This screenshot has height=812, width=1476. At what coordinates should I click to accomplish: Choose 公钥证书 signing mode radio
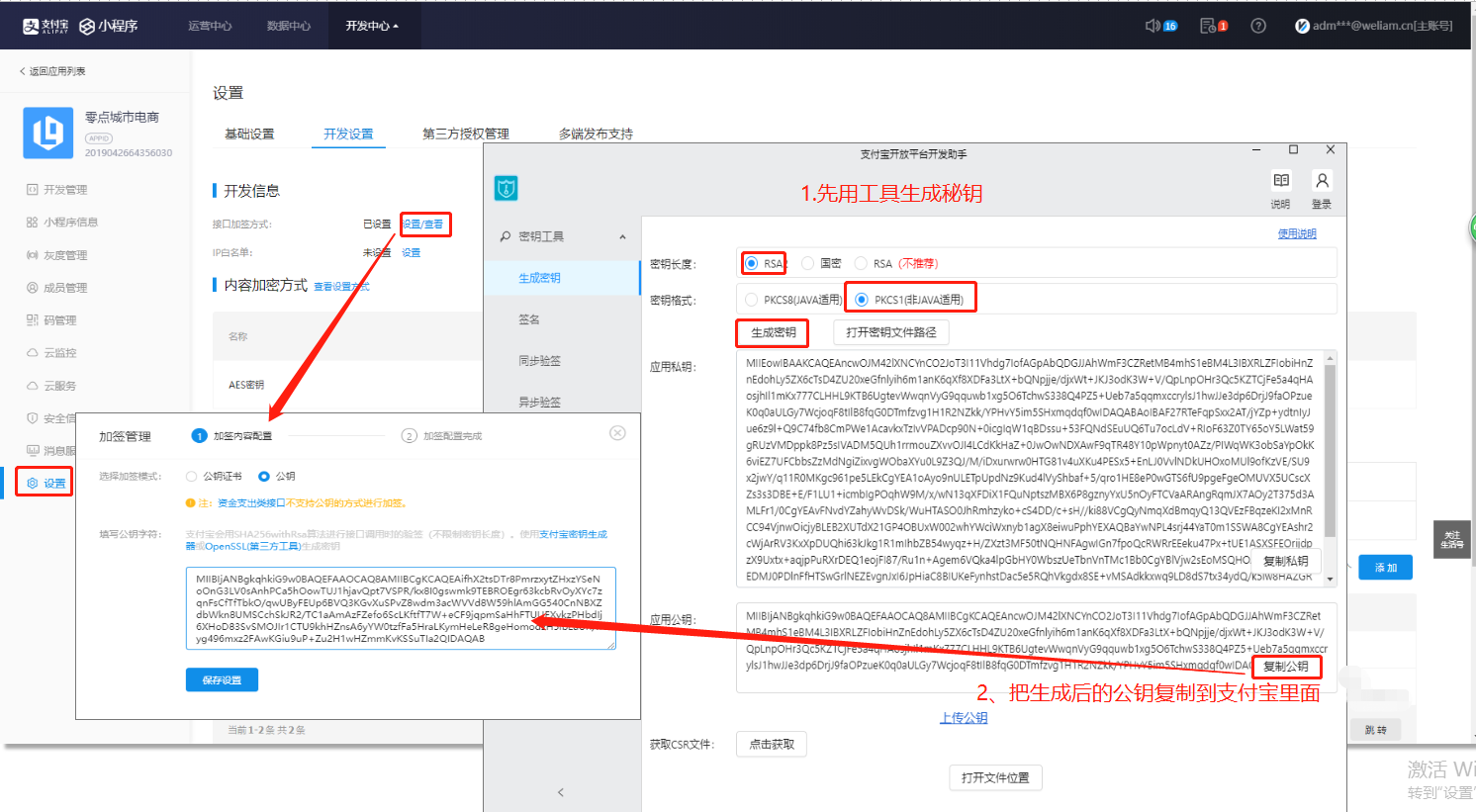[x=192, y=476]
